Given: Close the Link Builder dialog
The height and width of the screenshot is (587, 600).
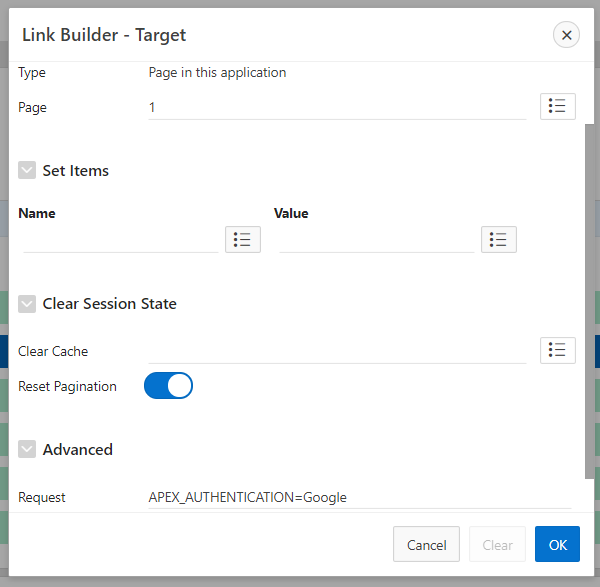Looking at the screenshot, I should click(566, 35).
